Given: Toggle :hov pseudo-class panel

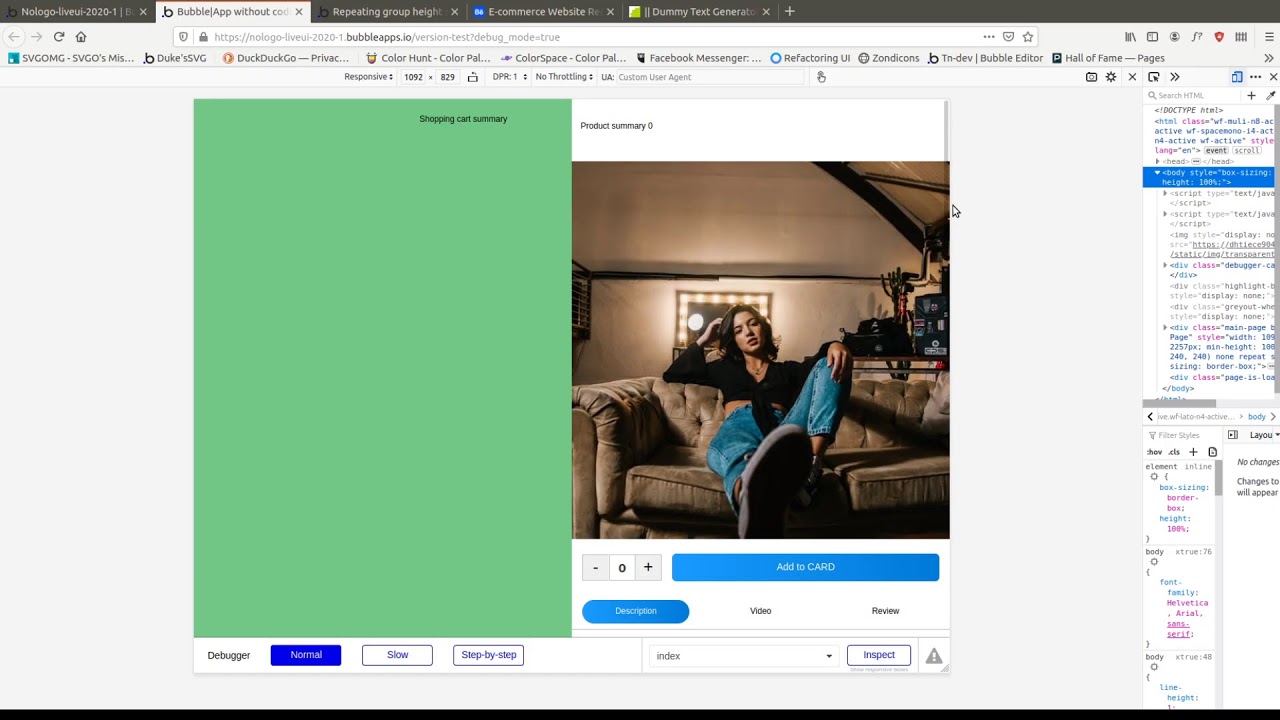Looking at the screenshot, I should coord(1155,452).
